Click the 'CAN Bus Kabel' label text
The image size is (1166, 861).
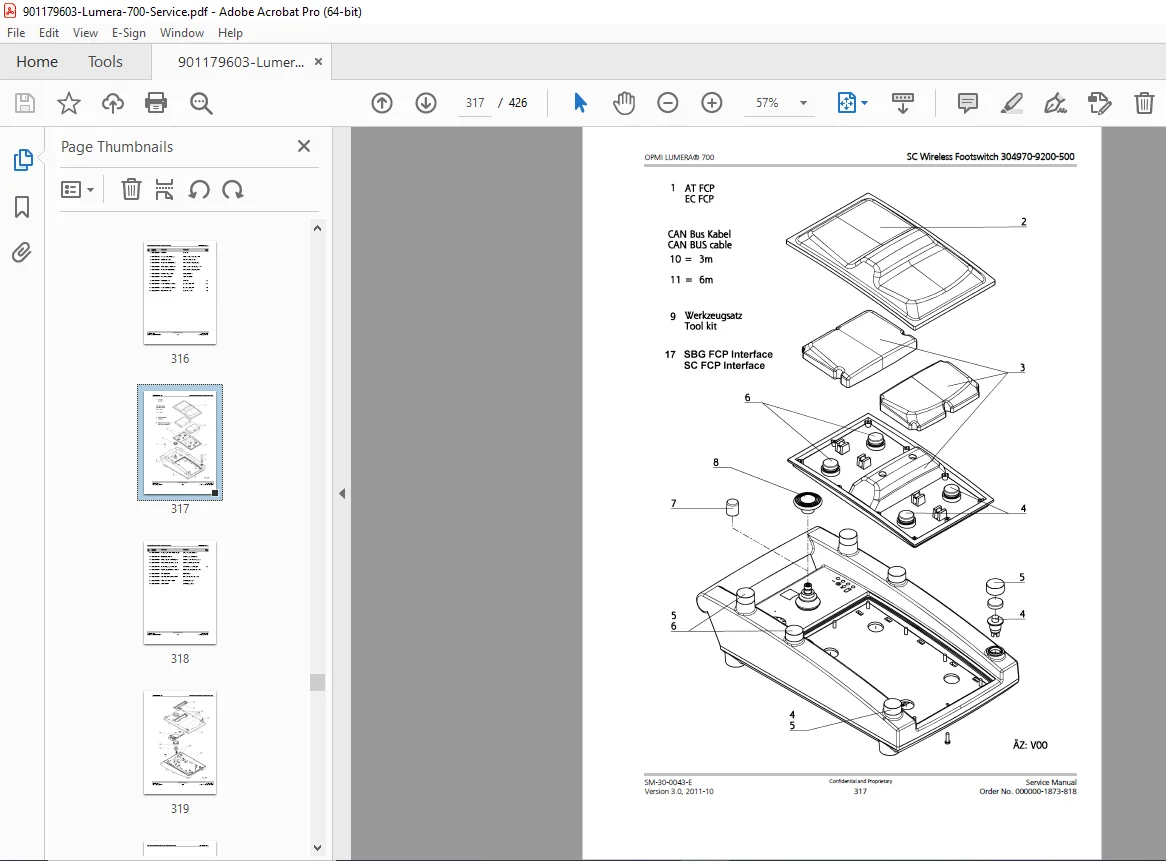coord(699,234)
